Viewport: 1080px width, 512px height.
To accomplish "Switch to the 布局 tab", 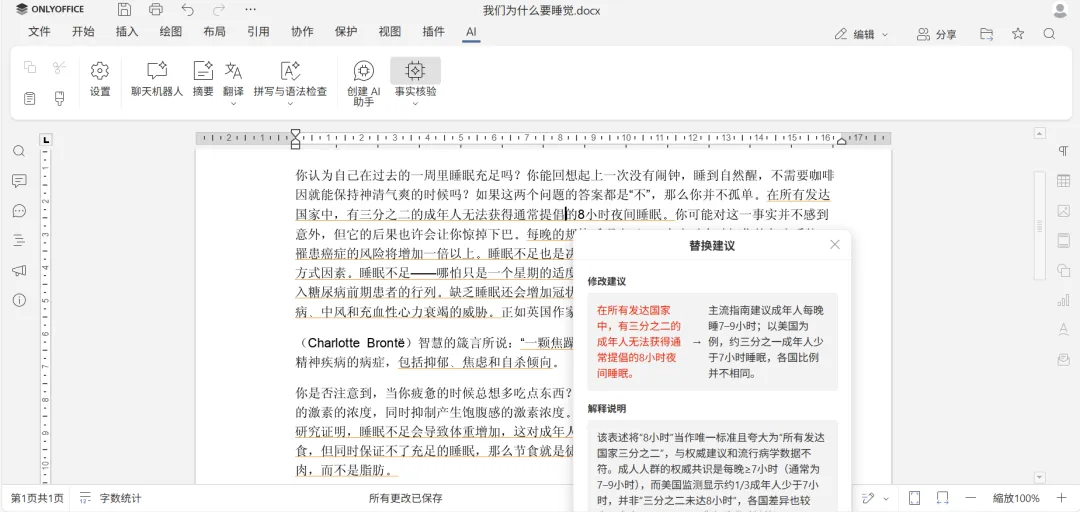I will [214, 32].
